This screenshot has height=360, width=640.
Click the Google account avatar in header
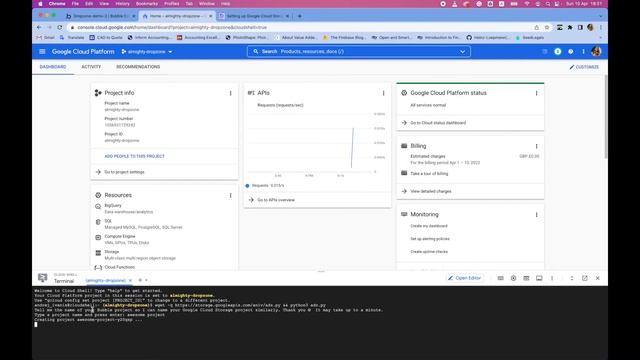pyautogui.click(x=596, y=51)
